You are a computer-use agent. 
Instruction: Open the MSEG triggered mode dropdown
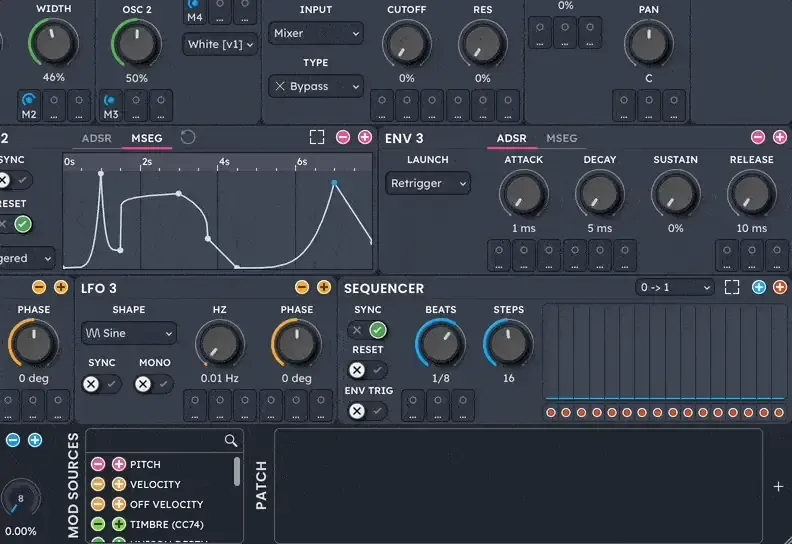pos(26,258)
